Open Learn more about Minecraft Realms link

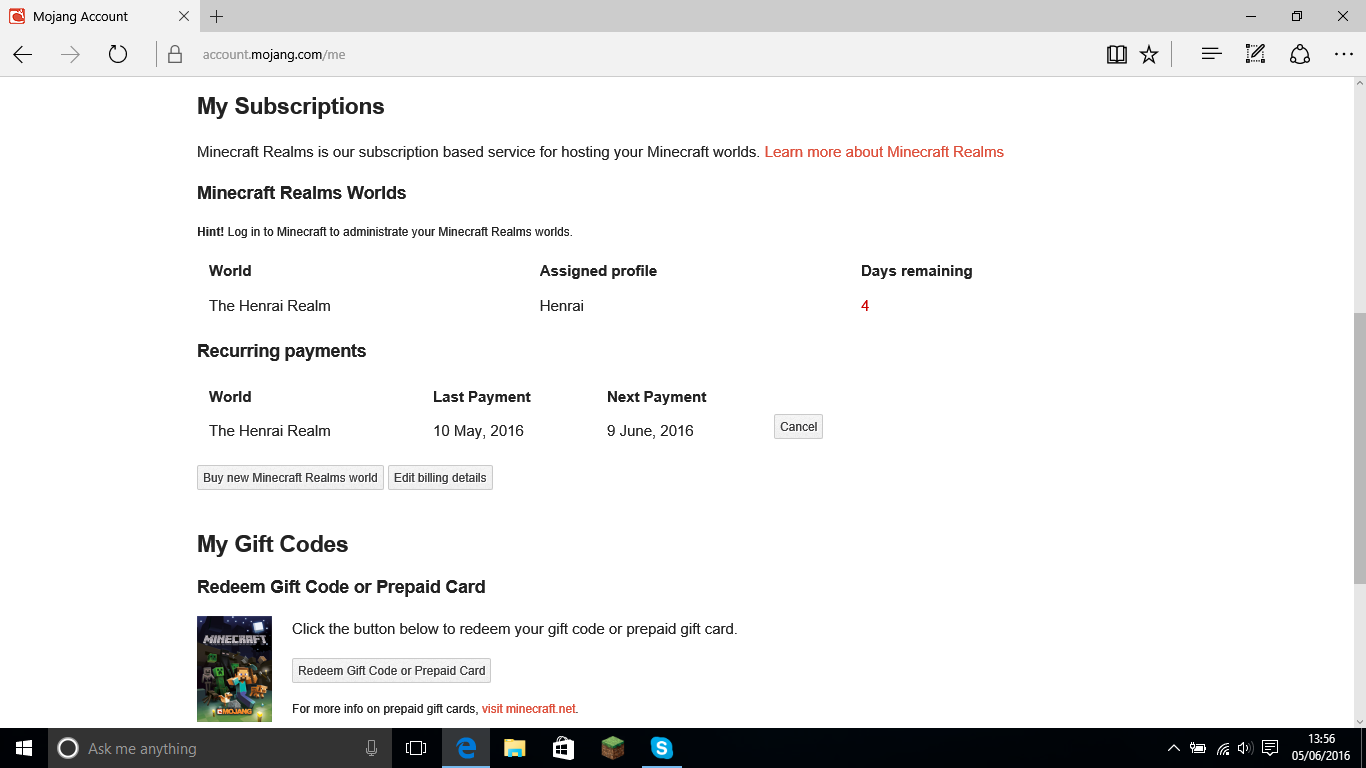tap(884, 152)
